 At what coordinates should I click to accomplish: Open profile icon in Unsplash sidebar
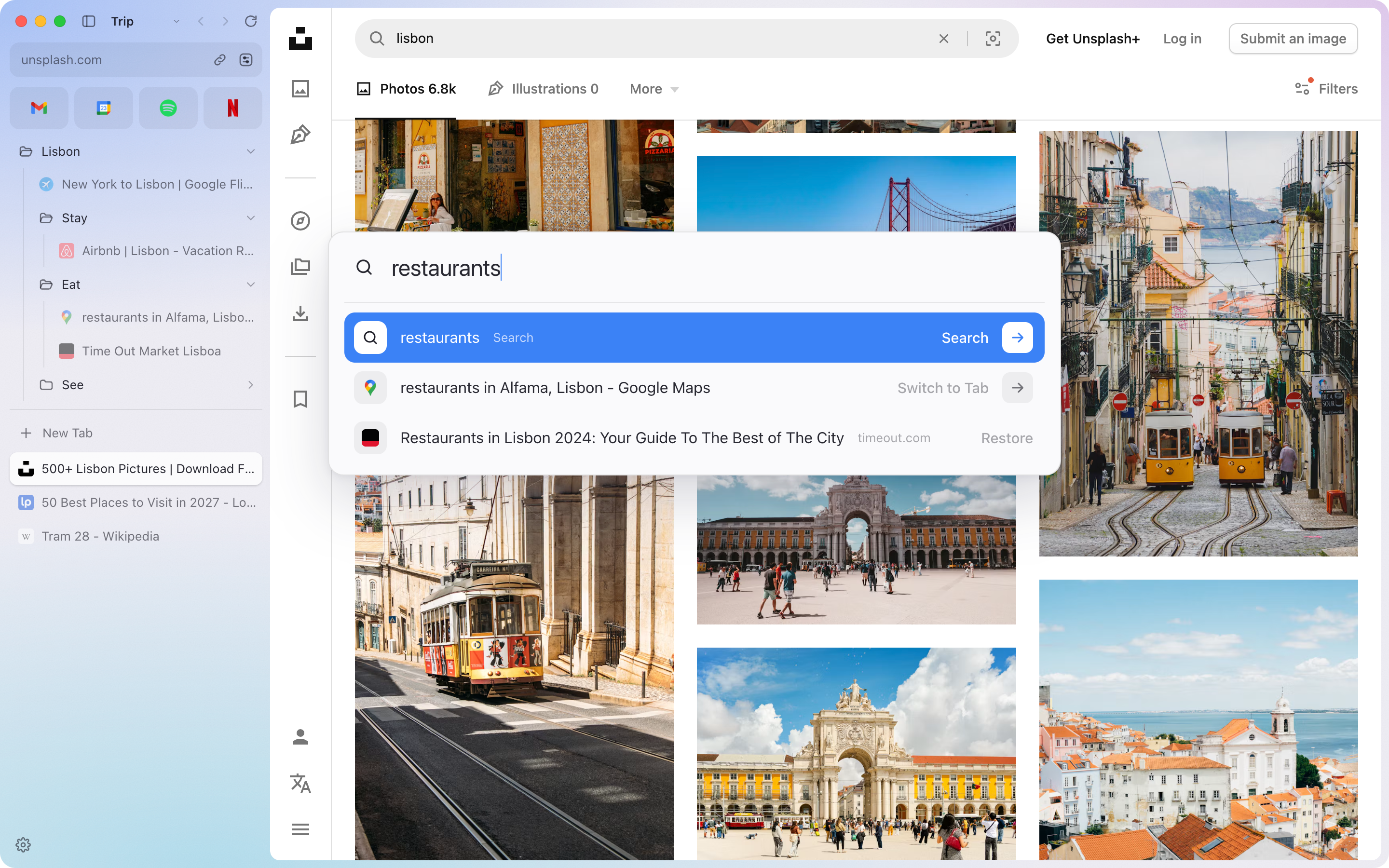[x=300, y=736]
